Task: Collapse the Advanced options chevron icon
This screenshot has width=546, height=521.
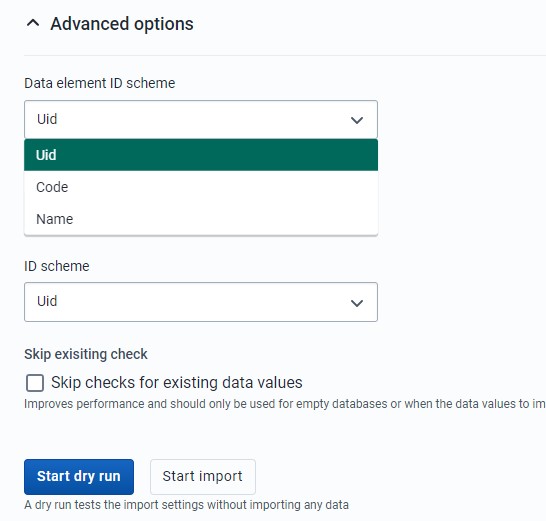Action: coord(33,24)
